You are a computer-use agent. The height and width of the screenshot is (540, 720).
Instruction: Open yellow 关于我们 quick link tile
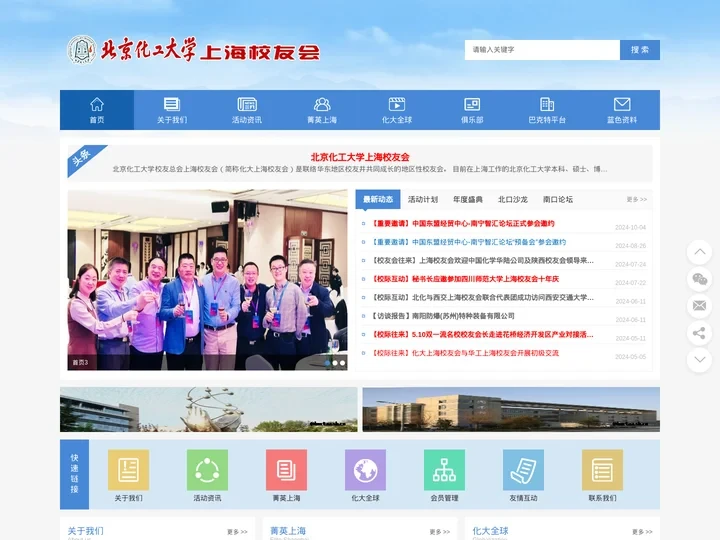point(129,470)
